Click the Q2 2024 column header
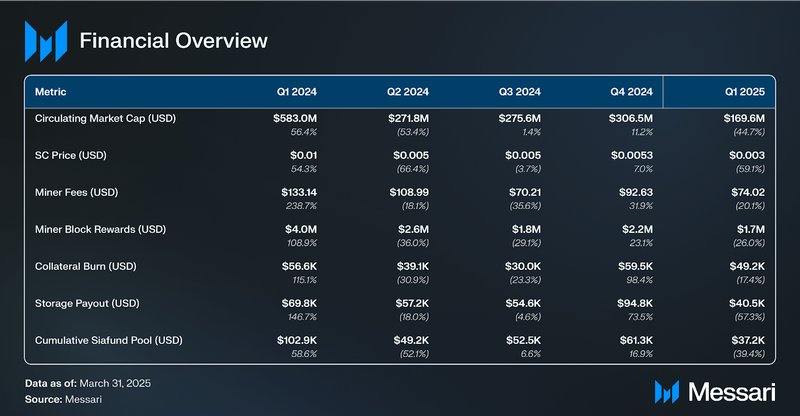The width and height of the screenshot is (800, 416). click(x=408, y=92)
